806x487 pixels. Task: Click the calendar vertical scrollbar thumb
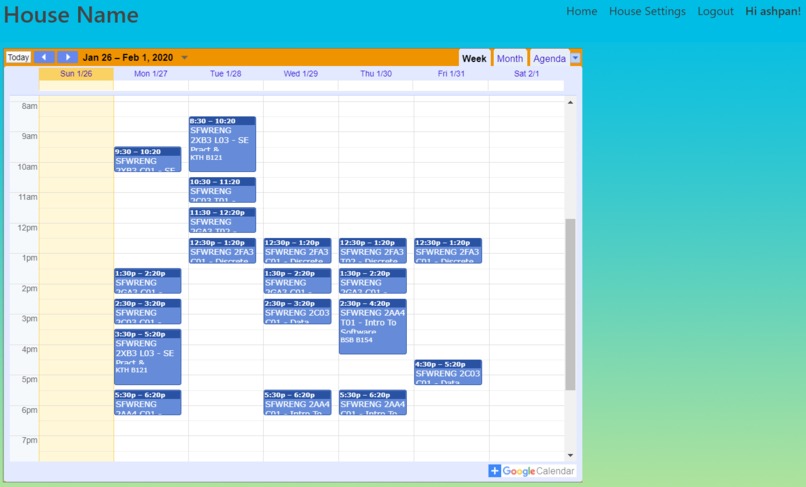coord(570,304)
